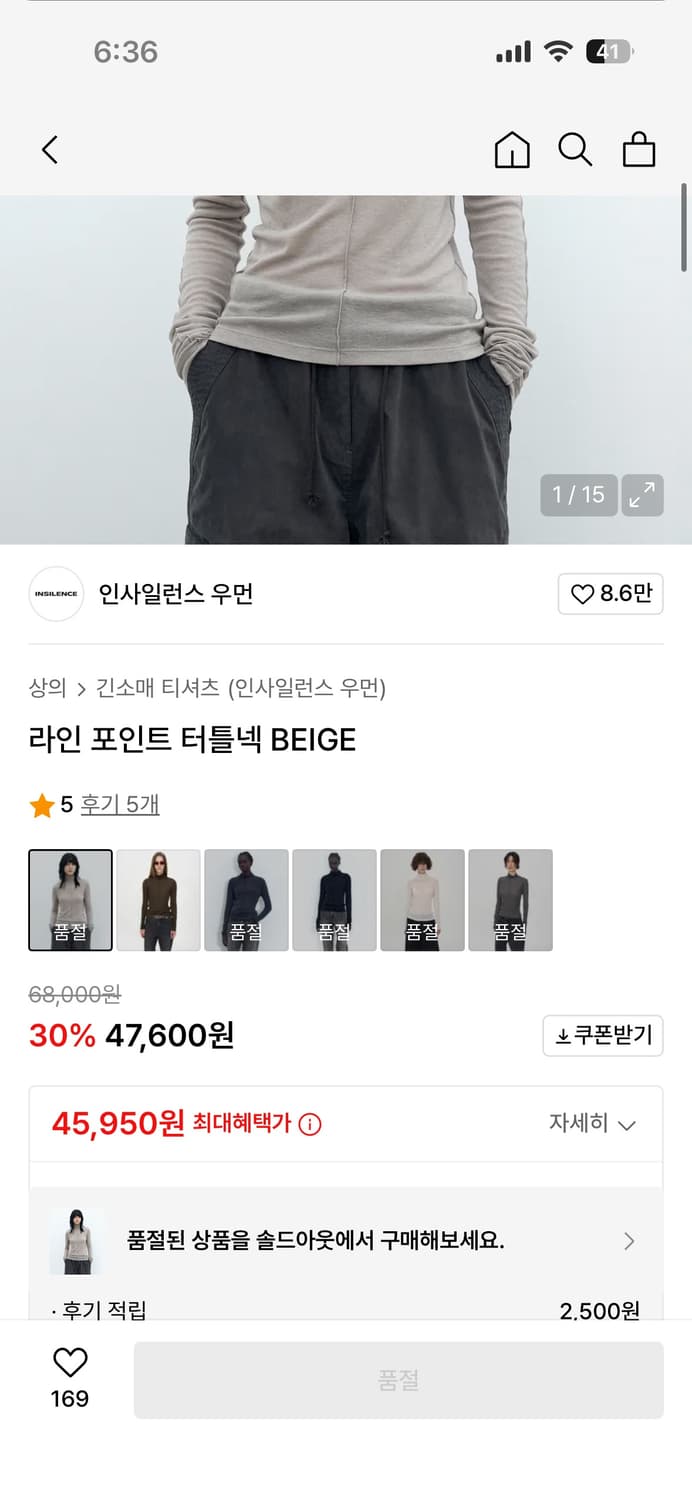Tap the 1/15 image counter

(x=578, y=495)
